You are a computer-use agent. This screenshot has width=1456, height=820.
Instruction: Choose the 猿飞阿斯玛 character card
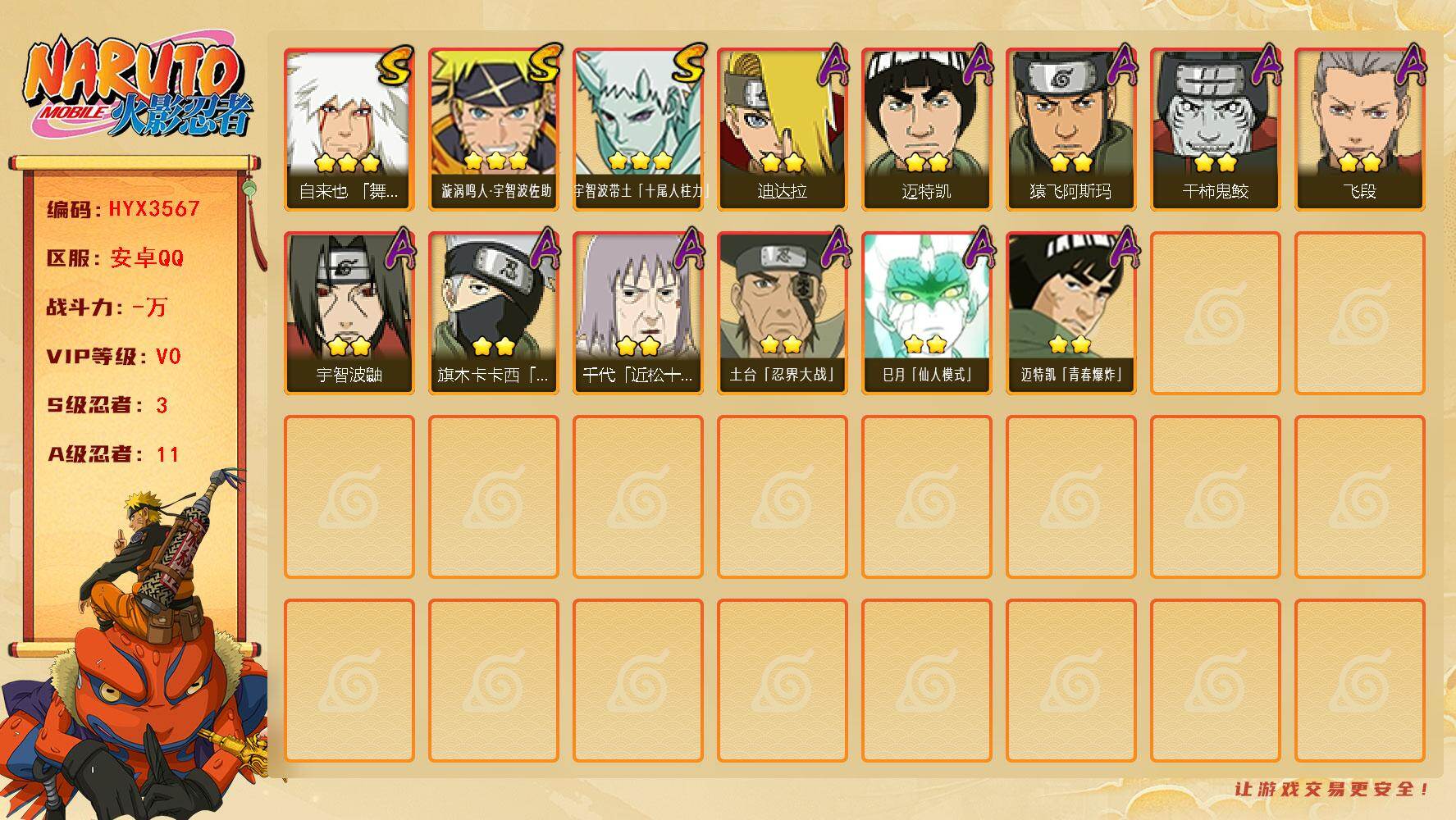[x=1071, y=130]
